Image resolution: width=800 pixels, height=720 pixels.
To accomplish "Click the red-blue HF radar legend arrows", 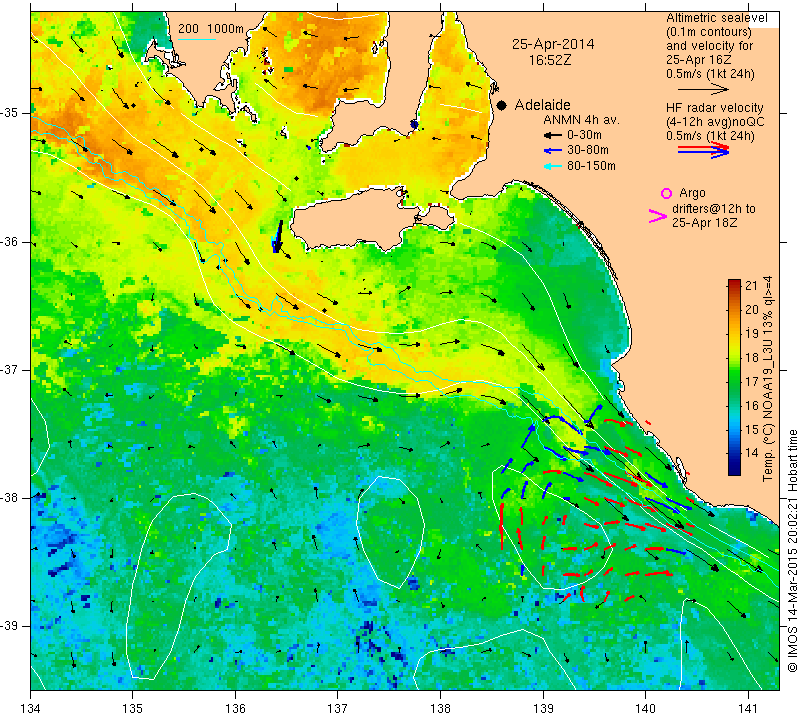I will 703,150.
